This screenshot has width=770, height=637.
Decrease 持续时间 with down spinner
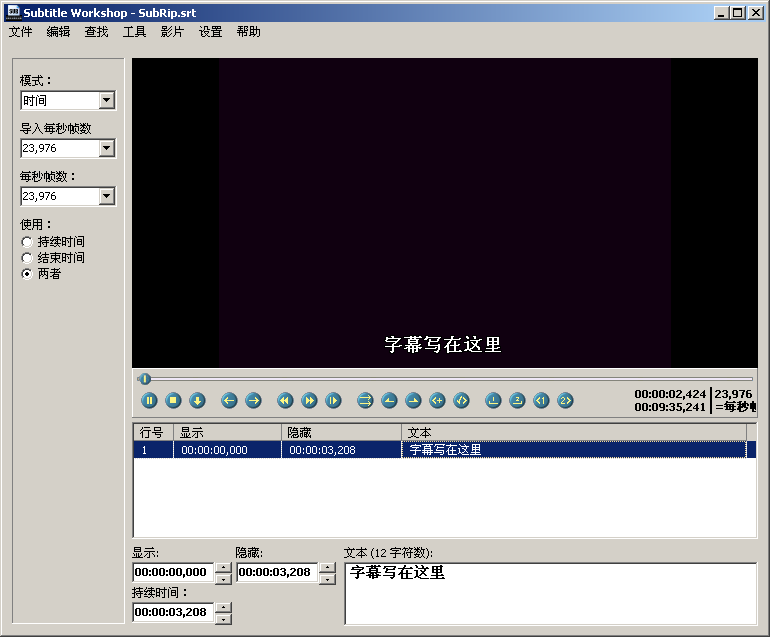coord(223,619)
